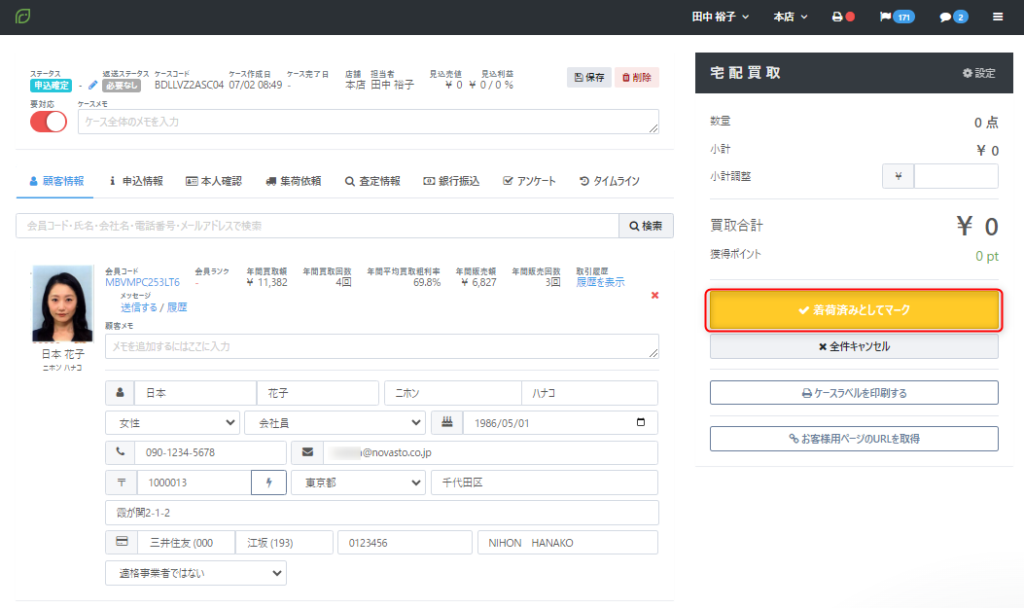Remove customer with red X icon
The height and width of the screenshot is (608, 1024).
tap(655, 295)
